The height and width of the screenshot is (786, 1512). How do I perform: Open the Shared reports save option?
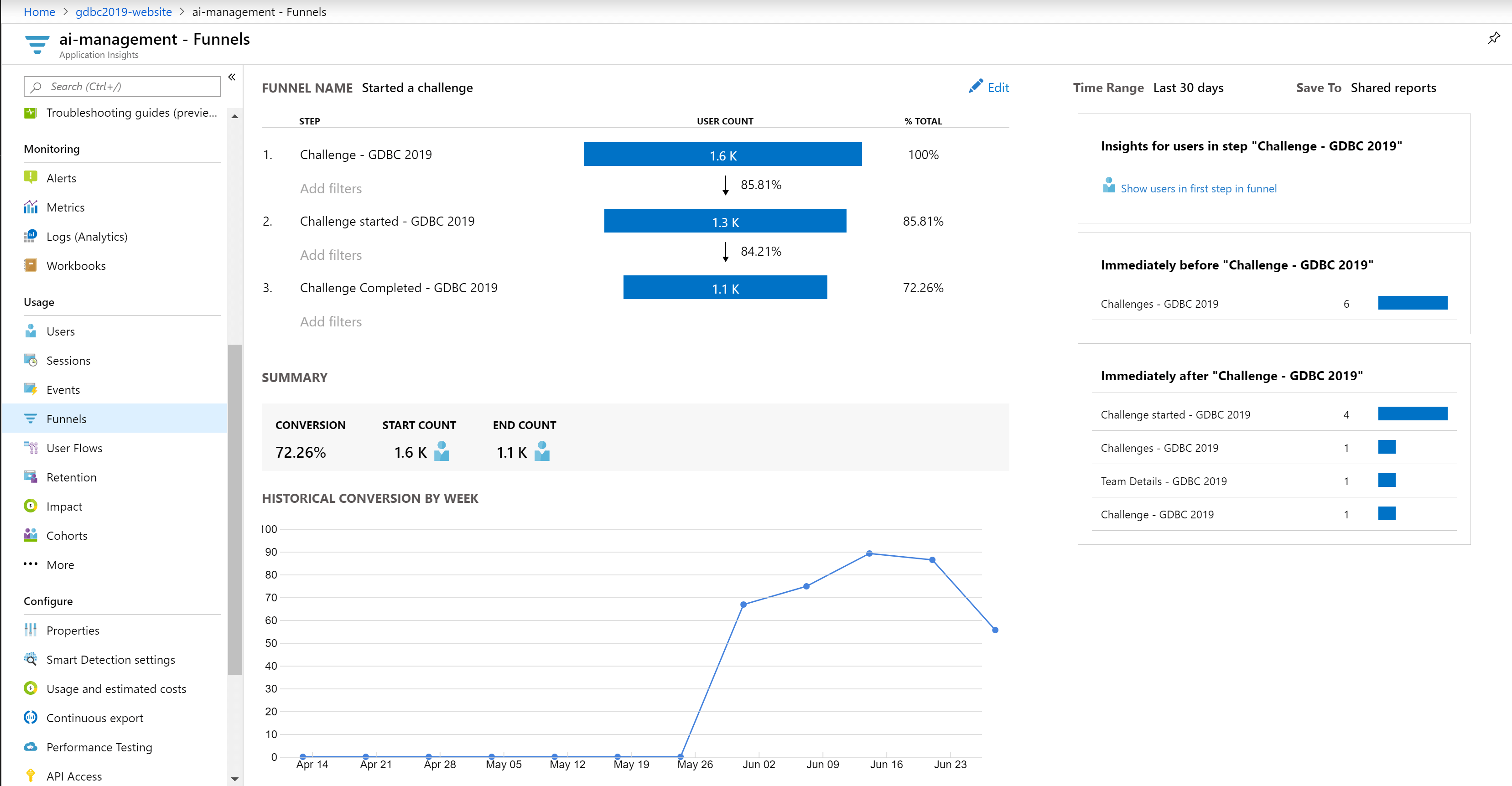pos(1393,88)
